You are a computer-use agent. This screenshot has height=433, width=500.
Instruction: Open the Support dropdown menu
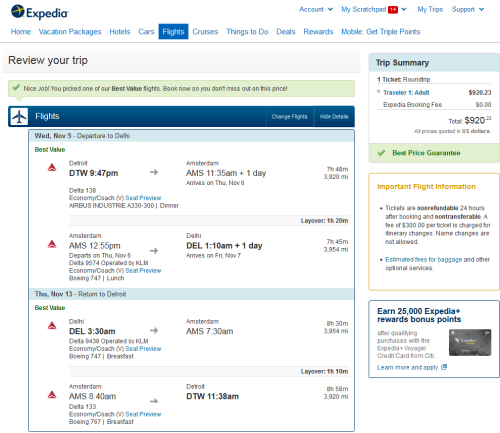click(468, 9)
